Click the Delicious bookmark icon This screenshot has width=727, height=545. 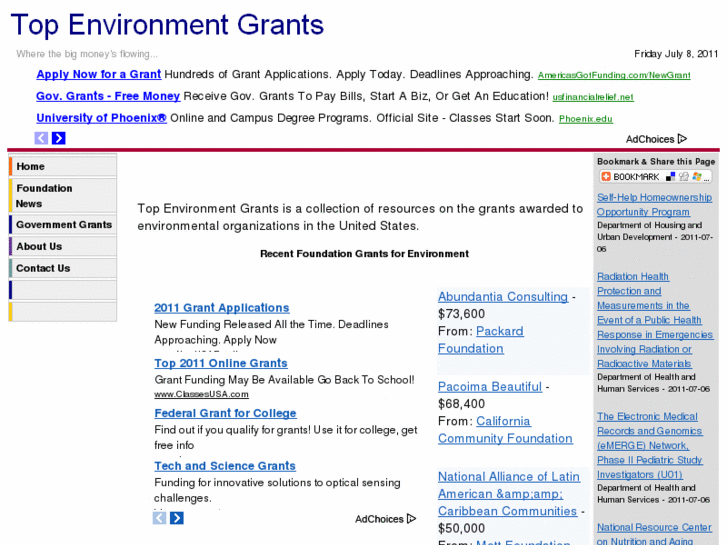pyautogui.click(x=670, y=177)
